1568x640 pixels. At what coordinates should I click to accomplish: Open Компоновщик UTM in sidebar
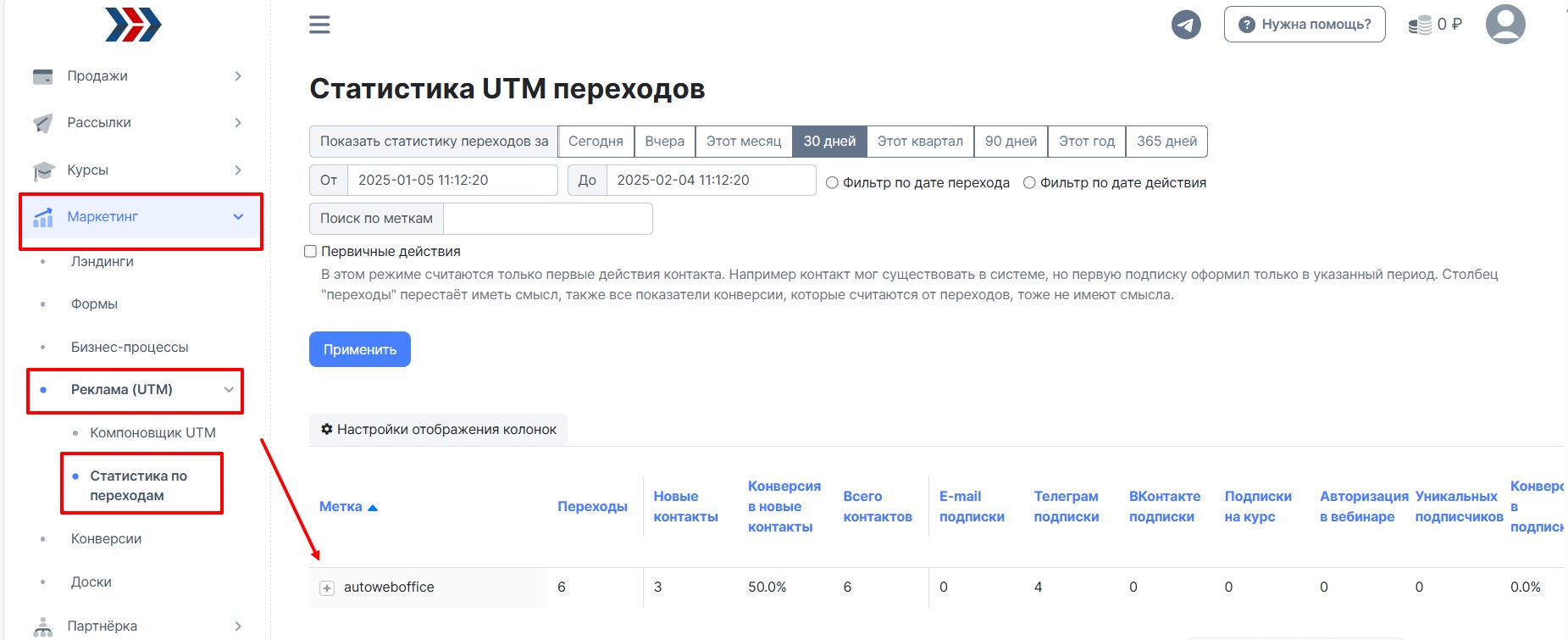coord(152,433)
